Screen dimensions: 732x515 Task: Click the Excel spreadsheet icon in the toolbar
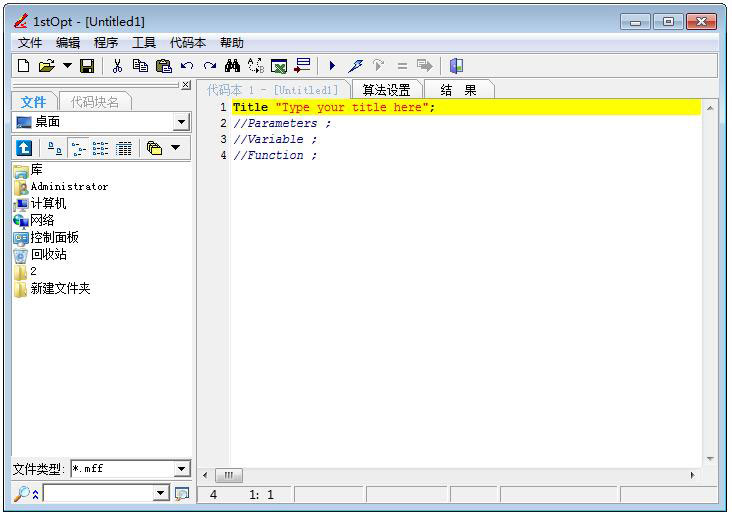(x=279, y=66)
